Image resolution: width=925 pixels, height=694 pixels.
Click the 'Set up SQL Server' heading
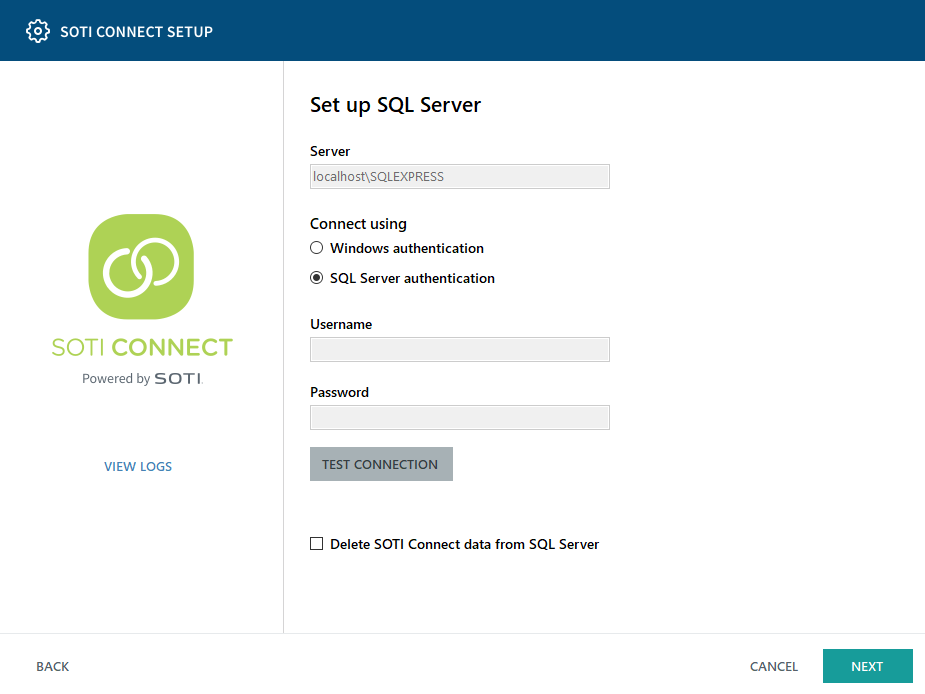tap(395, 105)
